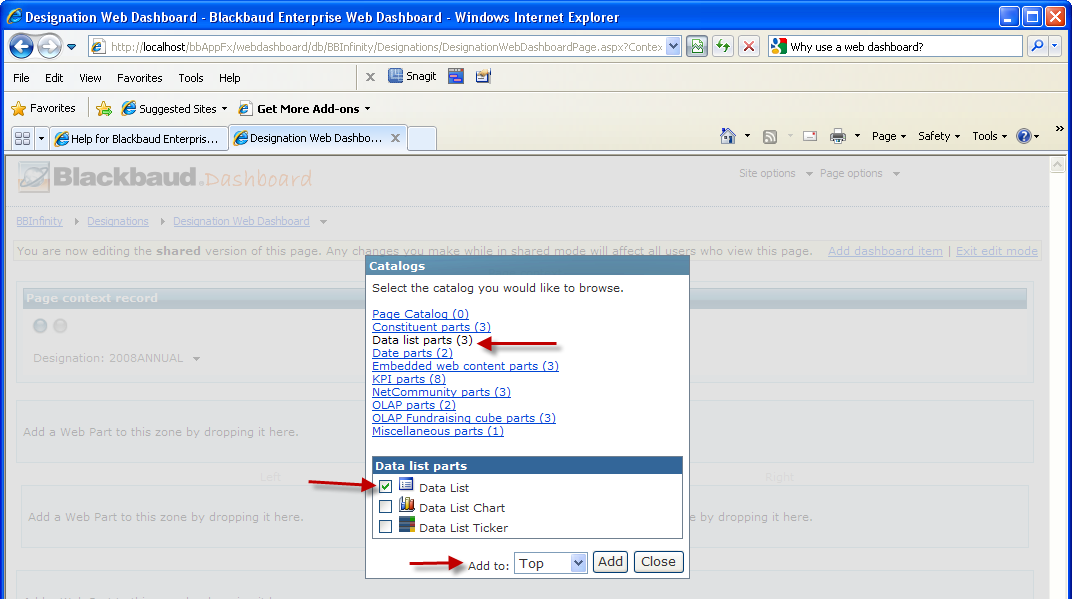Click the Exit edit mode link
Screen dimensions: 1072x599
click(x=997, y=251)
